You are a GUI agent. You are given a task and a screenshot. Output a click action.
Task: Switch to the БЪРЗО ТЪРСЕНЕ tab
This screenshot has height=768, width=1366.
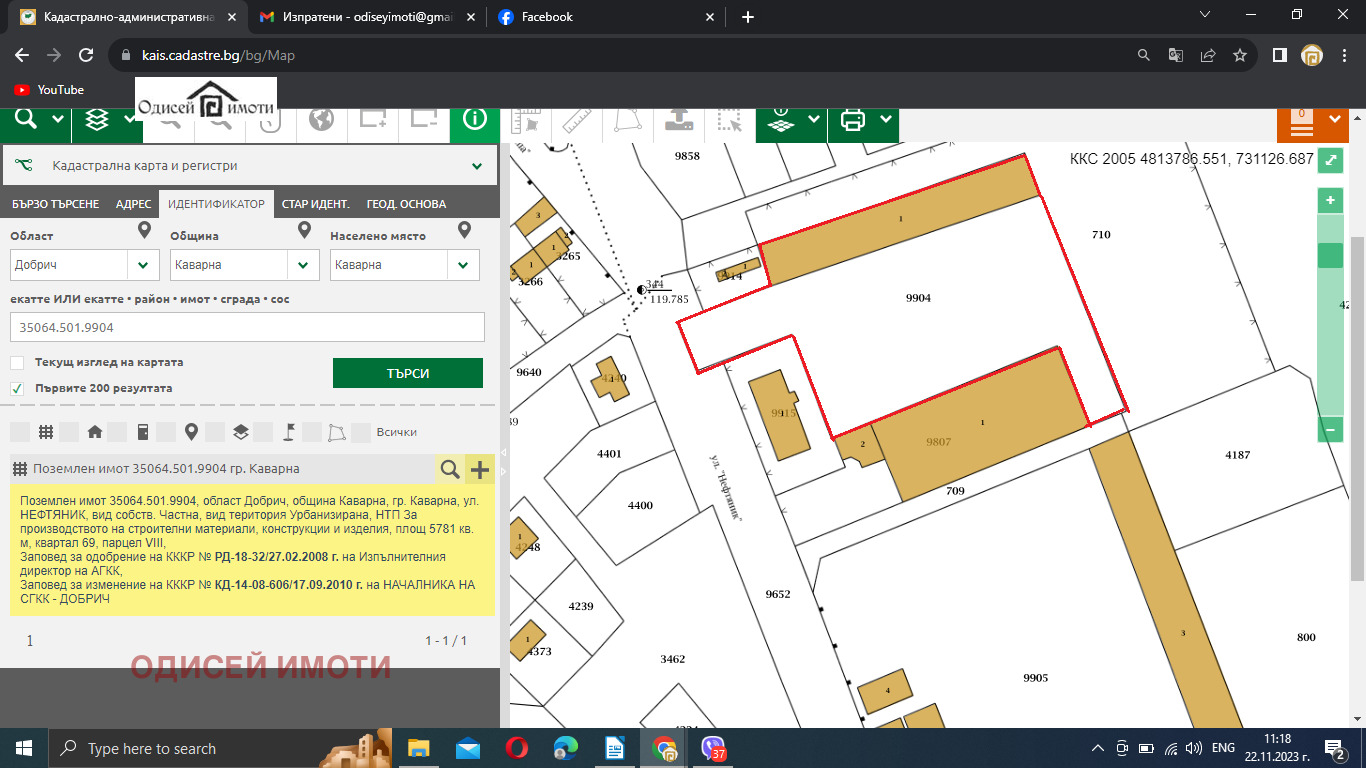click(55, 204)
